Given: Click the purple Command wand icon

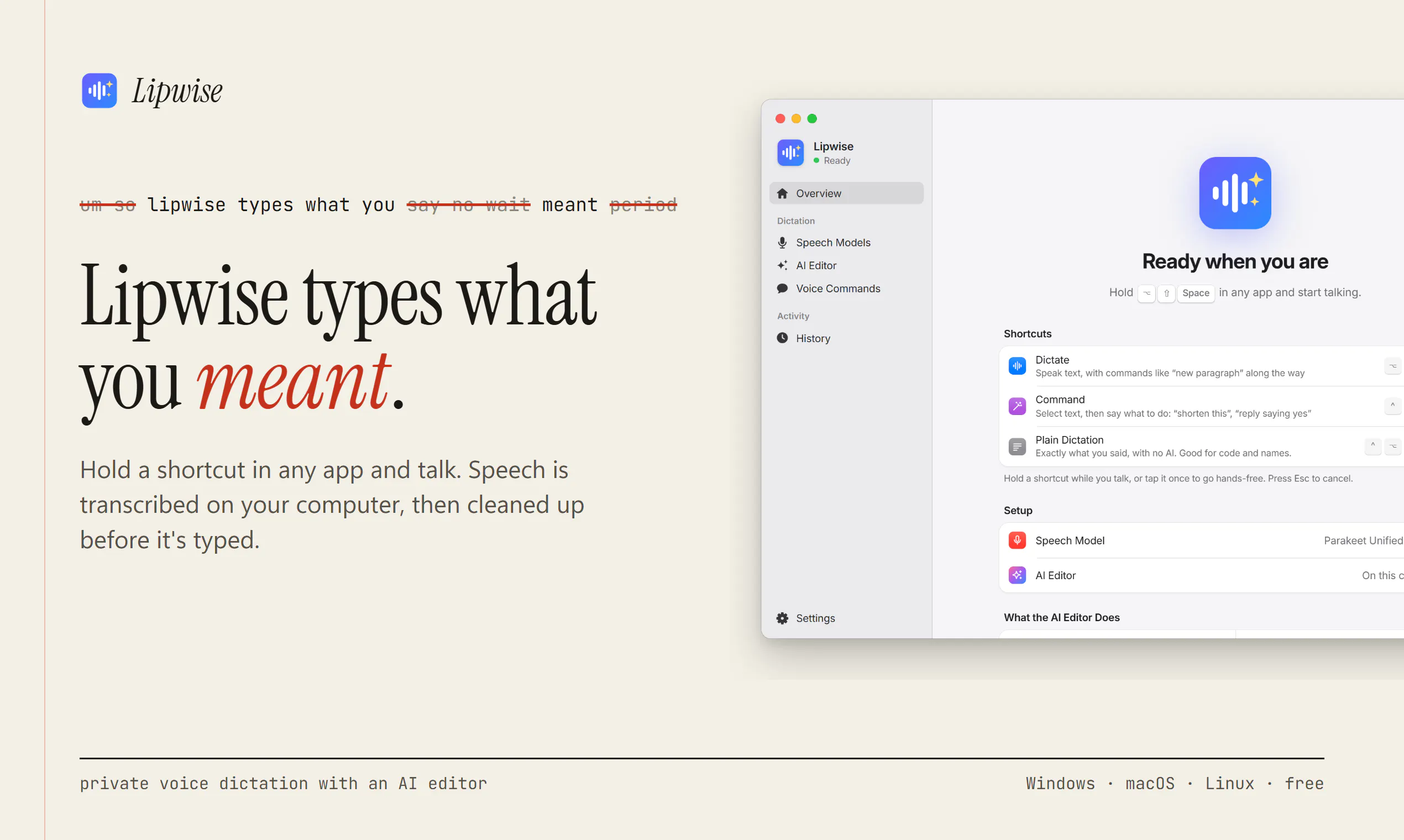Looking at the screenshot, I should coord(1017,406).
